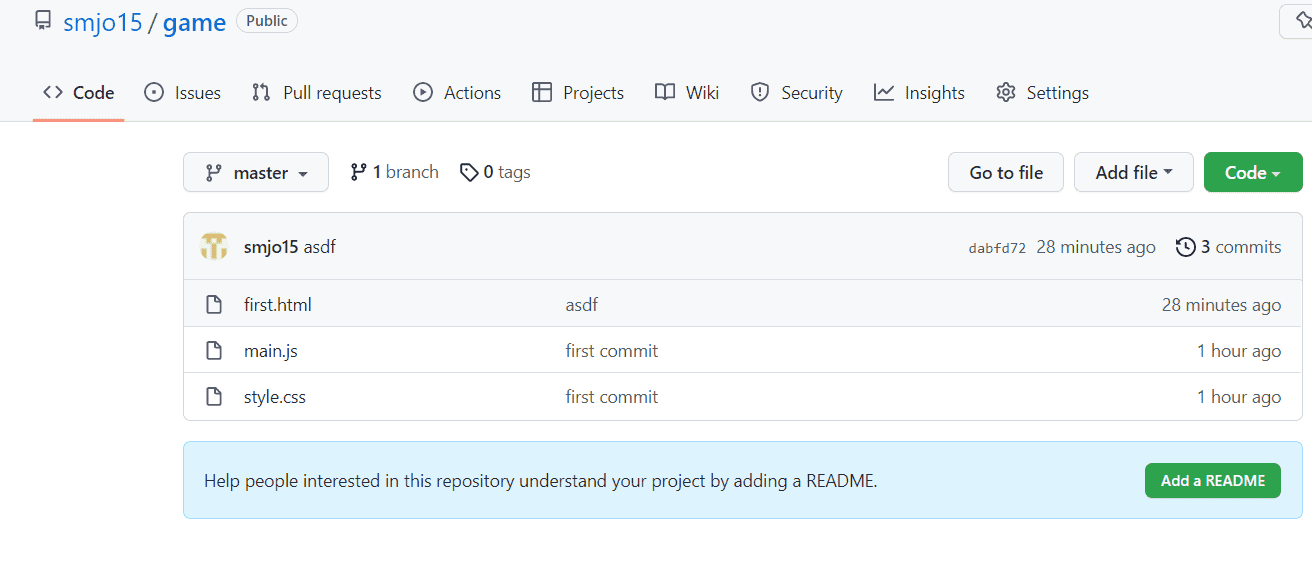Go to the Actions tab
1312x572 pixels.
tap(457, 93)
